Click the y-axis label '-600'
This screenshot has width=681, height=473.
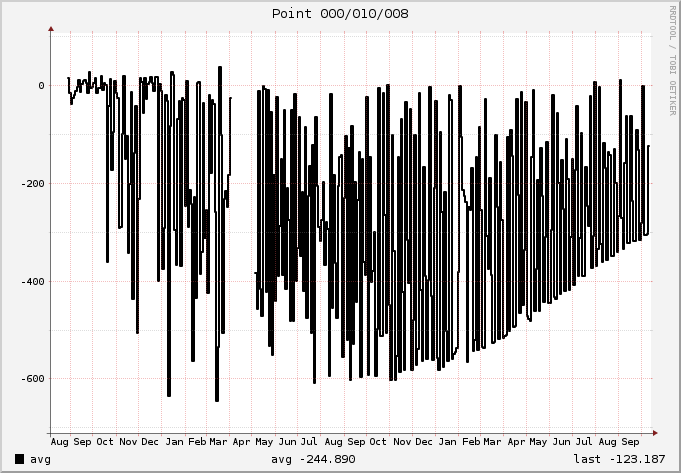[33, 378]
